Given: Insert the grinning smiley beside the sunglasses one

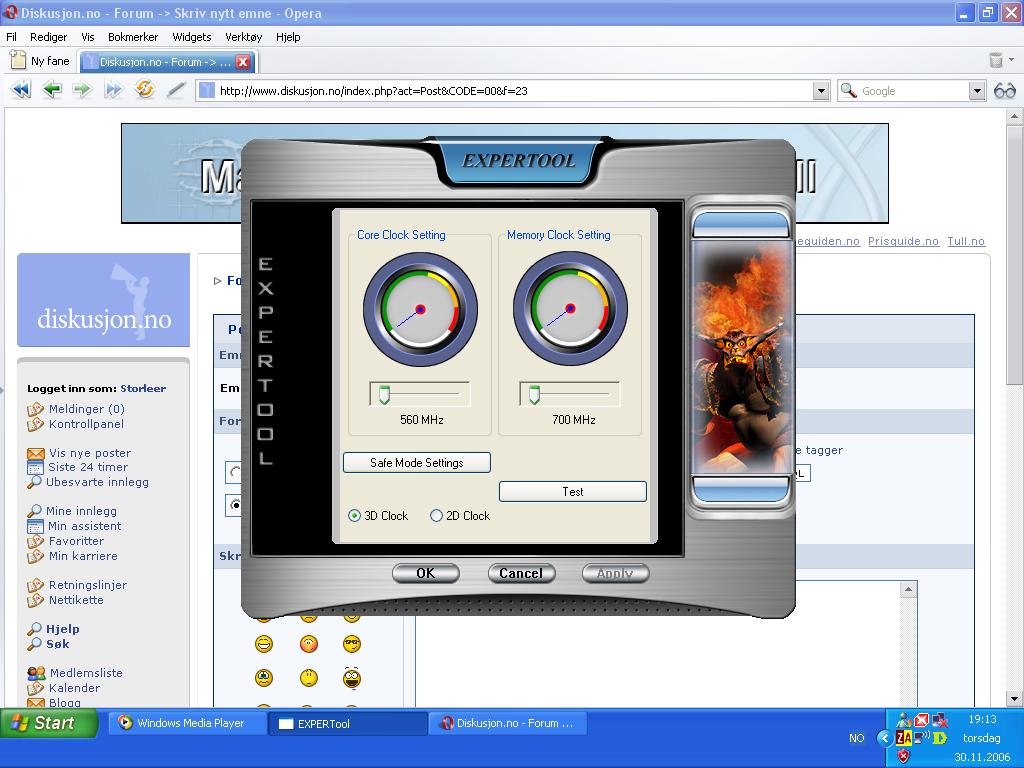Looking at the screenshot, I should (264, 644).
